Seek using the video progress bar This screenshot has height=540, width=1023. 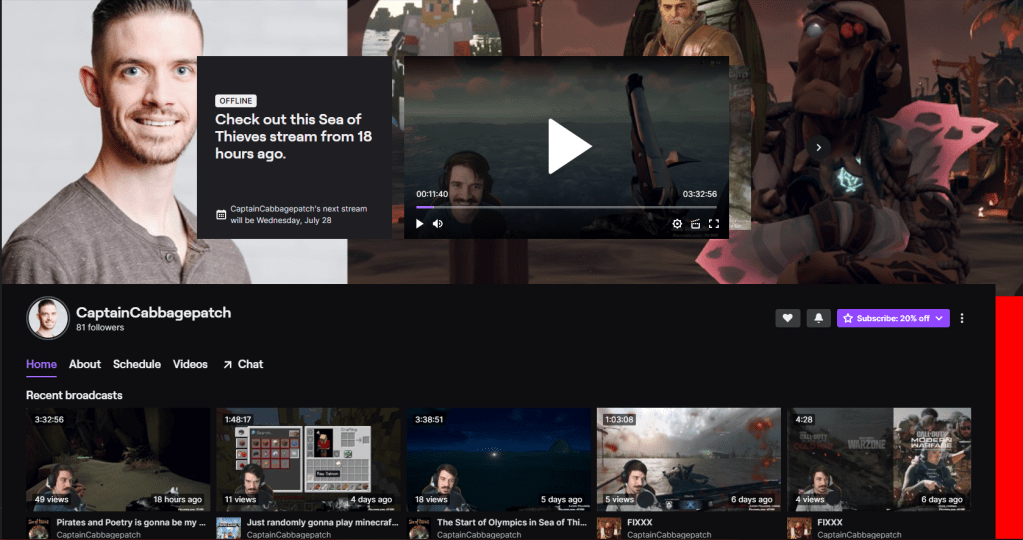point(566,207)
